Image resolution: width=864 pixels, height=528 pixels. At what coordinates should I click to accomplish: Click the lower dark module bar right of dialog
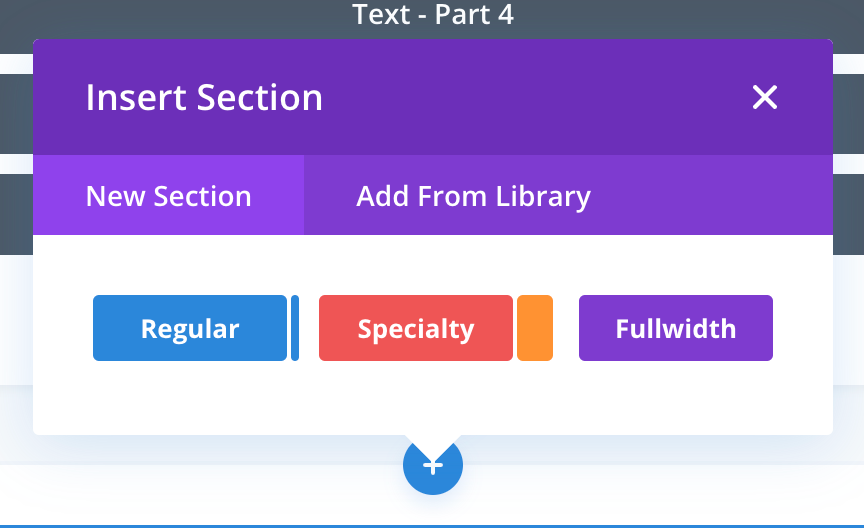pos(848,200)
